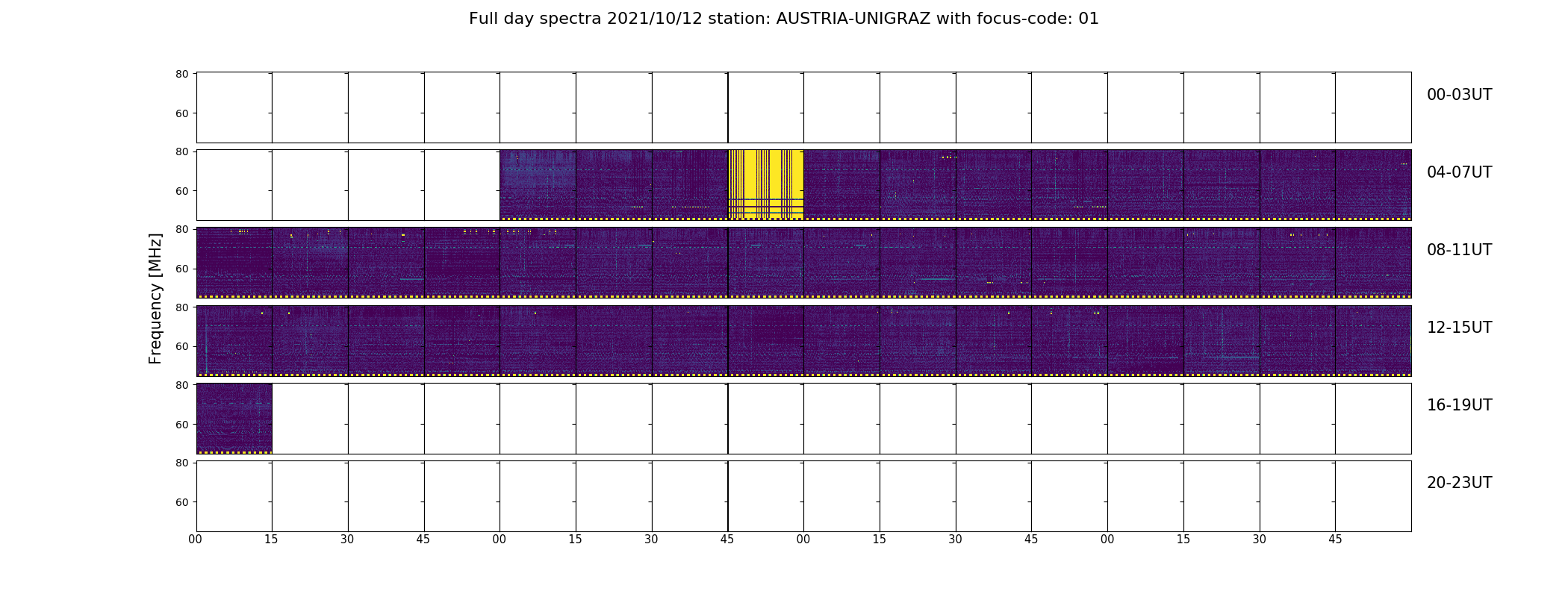Click the '60' tick of the 20-23UT panel

tap(181, 502)
